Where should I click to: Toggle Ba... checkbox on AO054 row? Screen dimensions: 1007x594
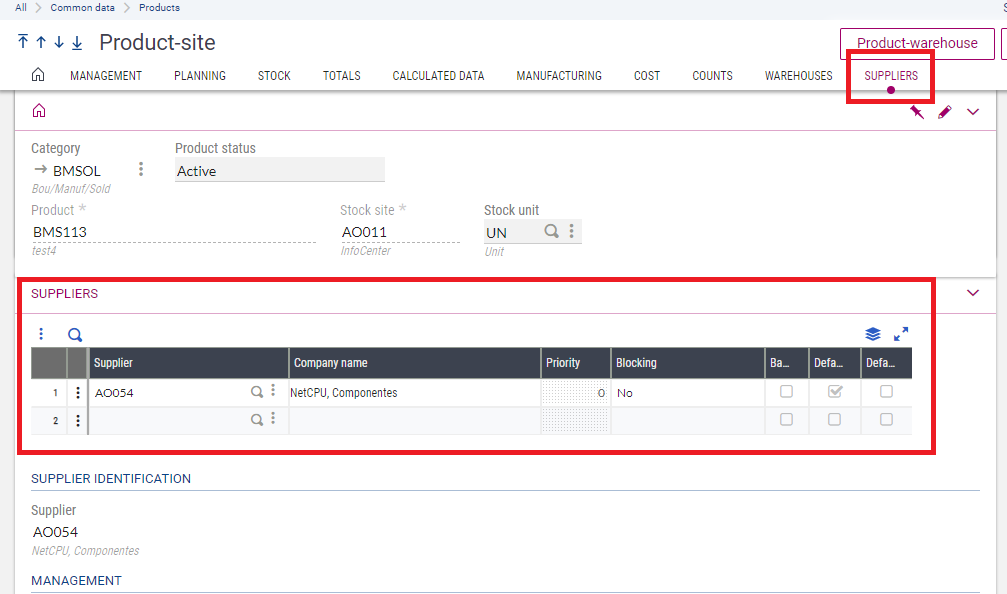[x=786, y=391]
